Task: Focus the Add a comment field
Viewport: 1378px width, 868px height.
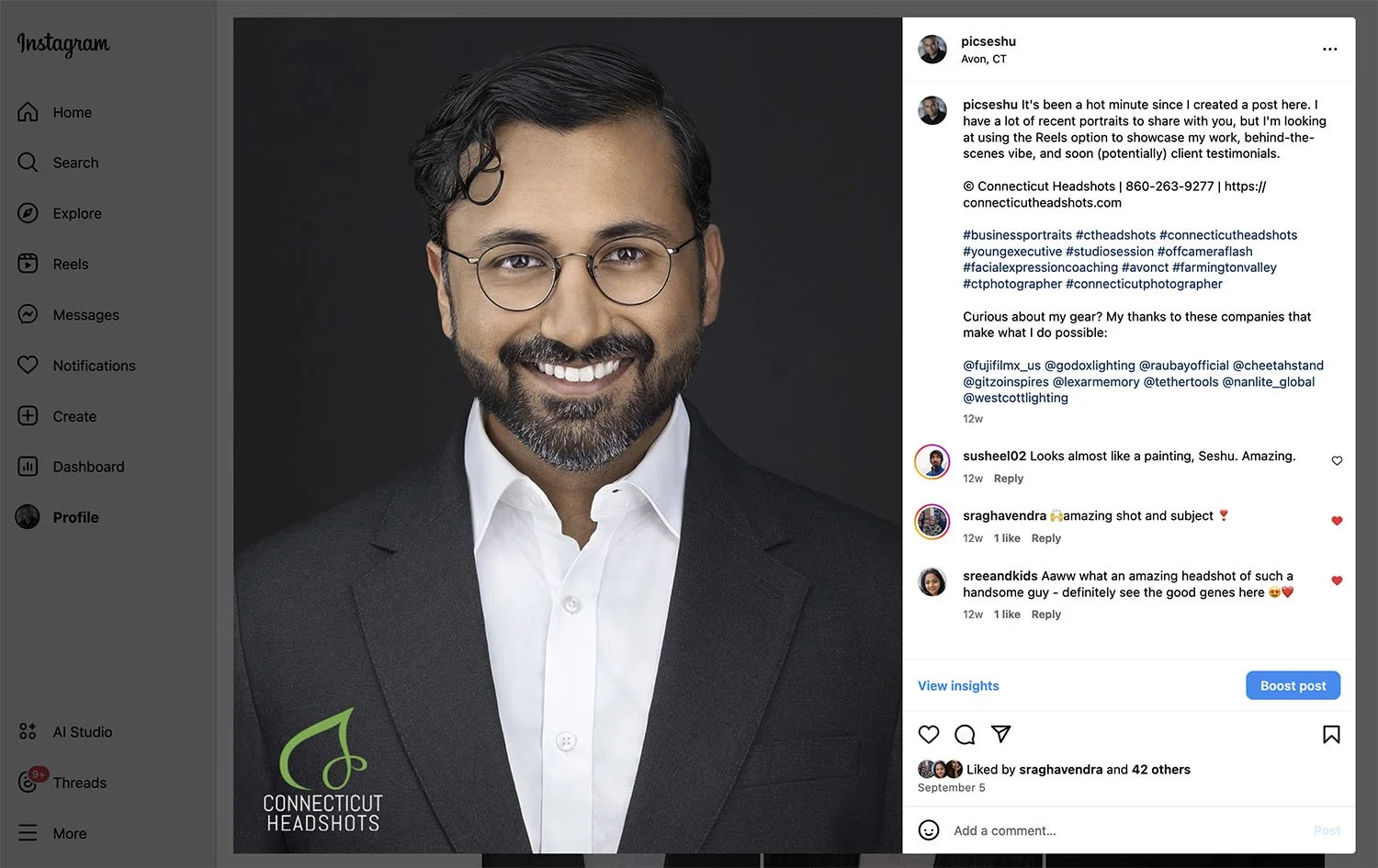Action: tap(1128, 830)
